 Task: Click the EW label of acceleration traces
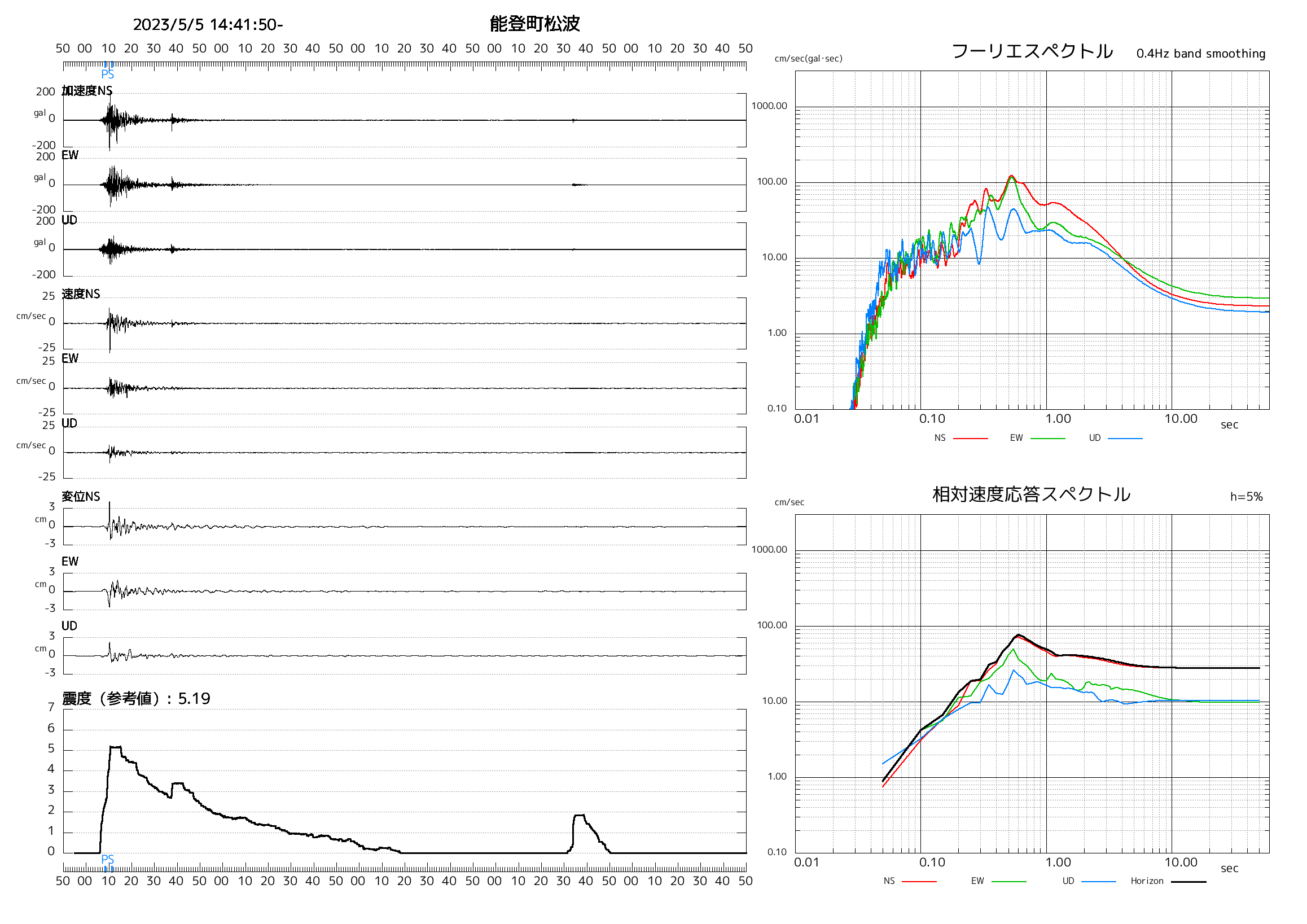pos(70,155)
